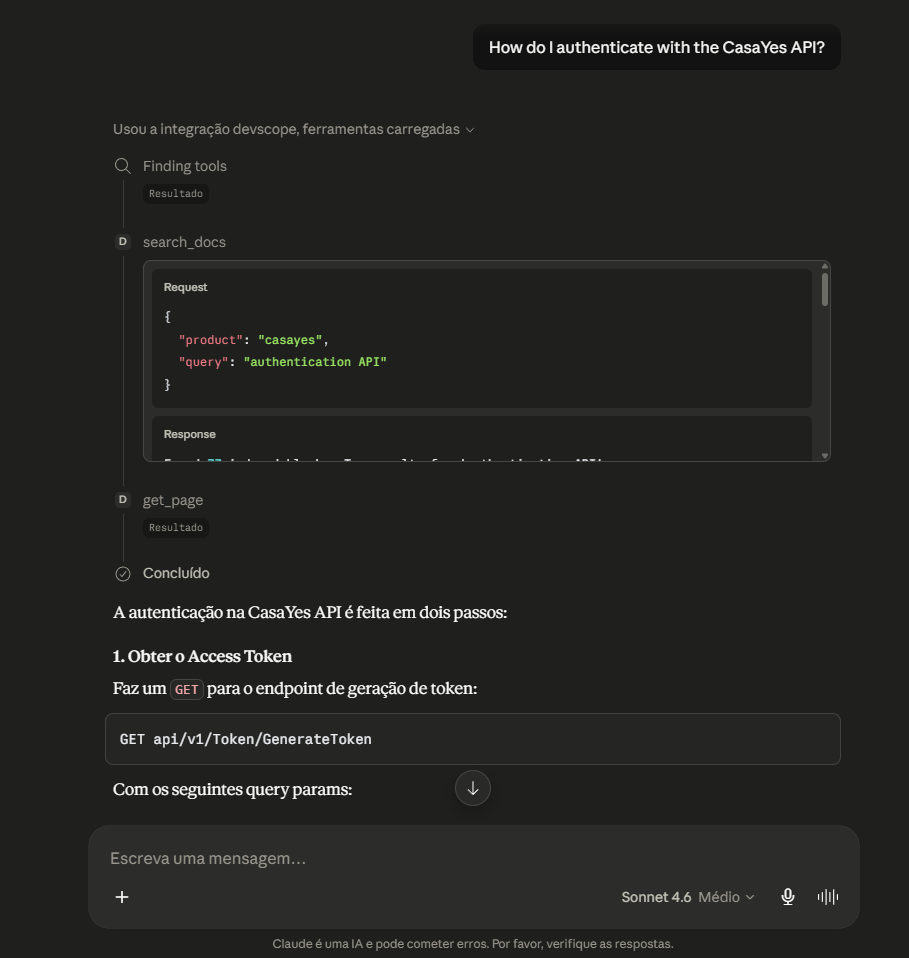Show the Resultado under get_page
The height and width of the screenshot is (958, 909).
176,528
